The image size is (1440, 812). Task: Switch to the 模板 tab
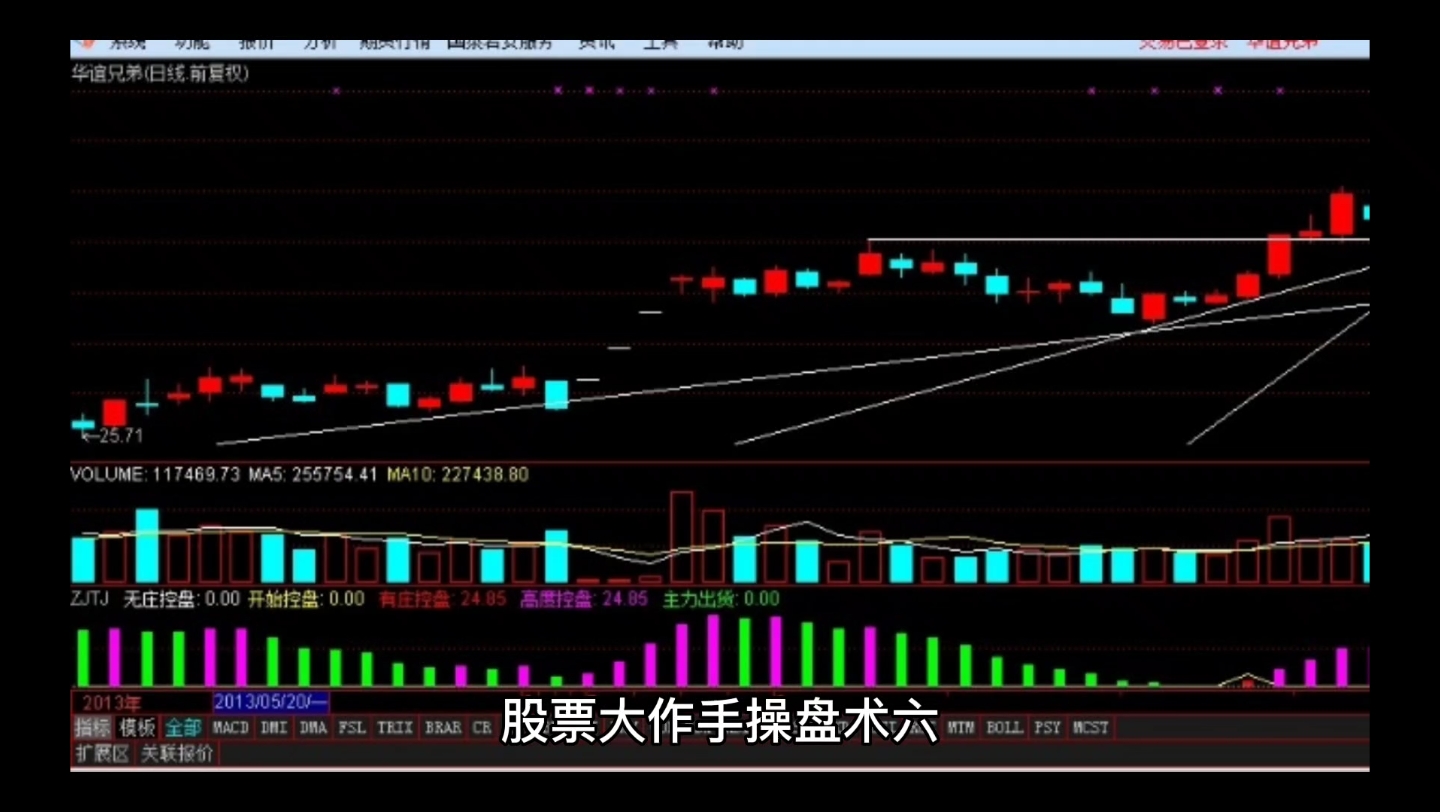click(137, 728)
